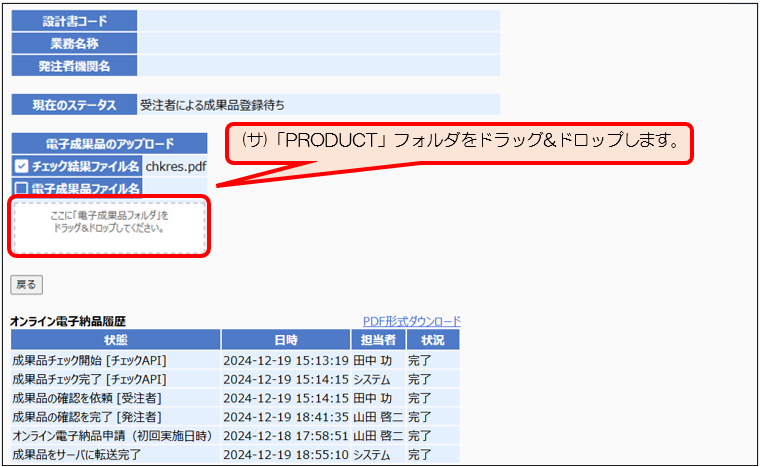Select the 成果品チェック開始 [チェックAPI] history row
This screenshot has height=467, width=761.
(x=88, y=360)
